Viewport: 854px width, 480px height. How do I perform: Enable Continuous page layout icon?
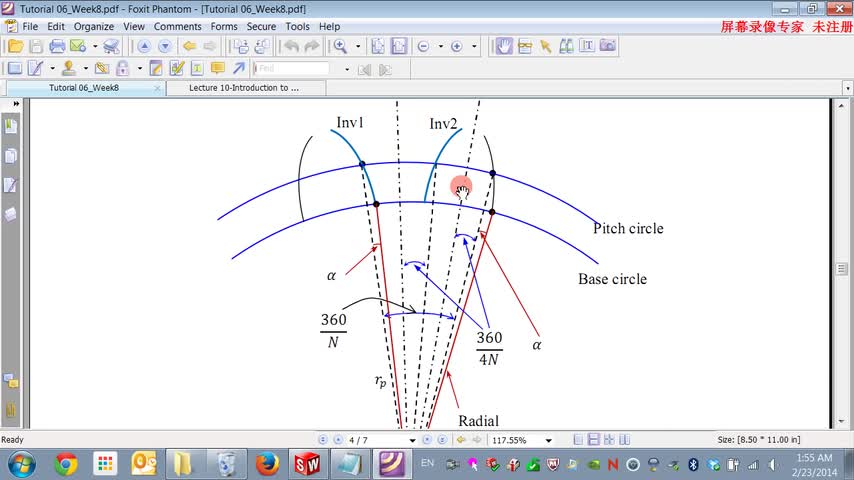point(594,440)
